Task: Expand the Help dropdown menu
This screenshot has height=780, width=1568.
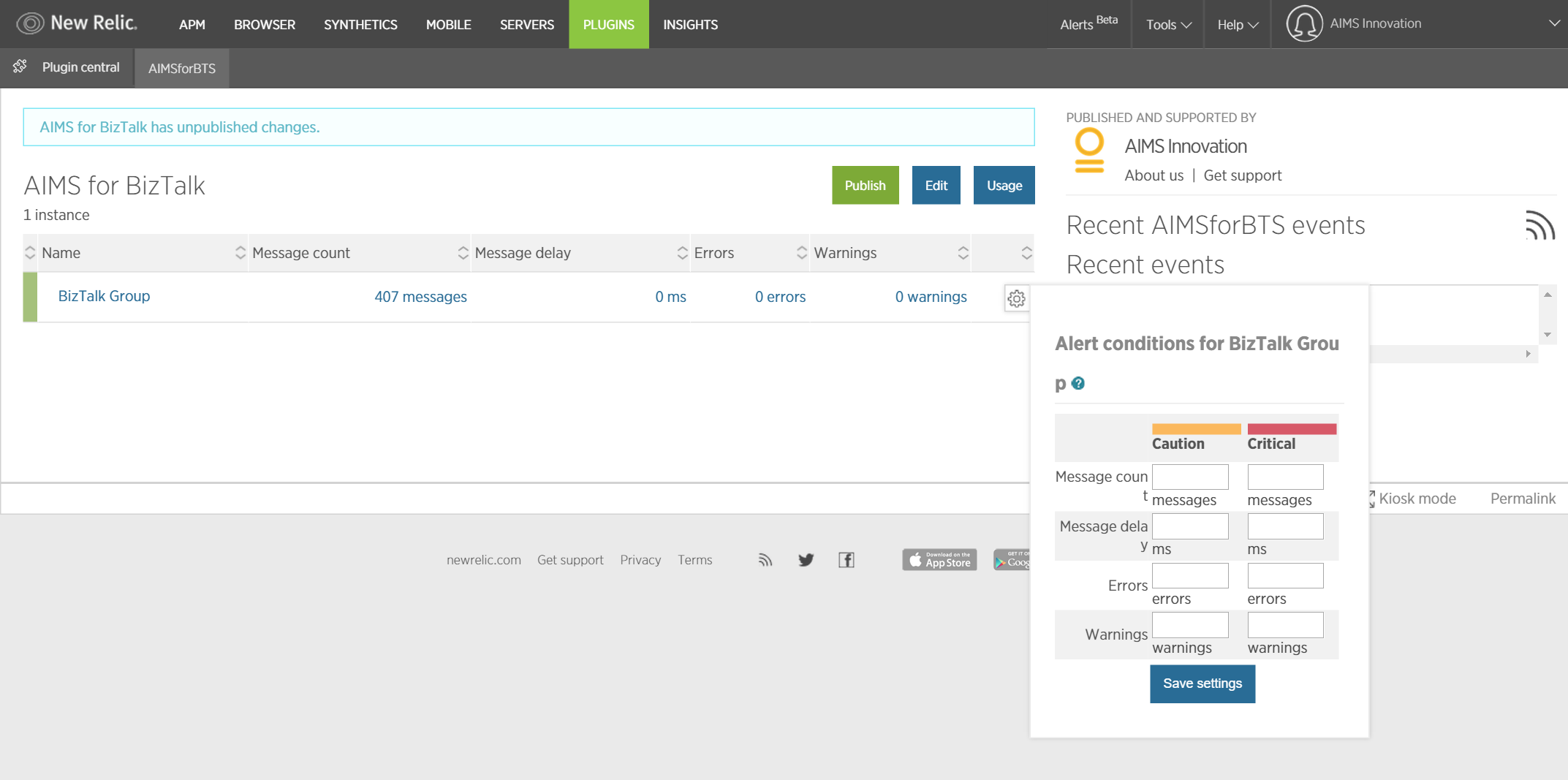Action: coord(1238,24)
